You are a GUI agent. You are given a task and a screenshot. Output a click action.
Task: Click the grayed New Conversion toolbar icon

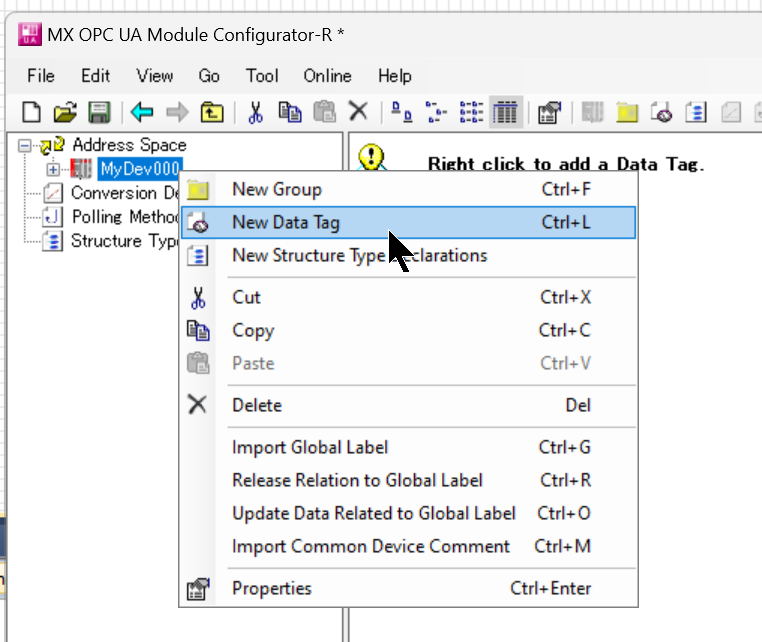click(x=731, y=112)
